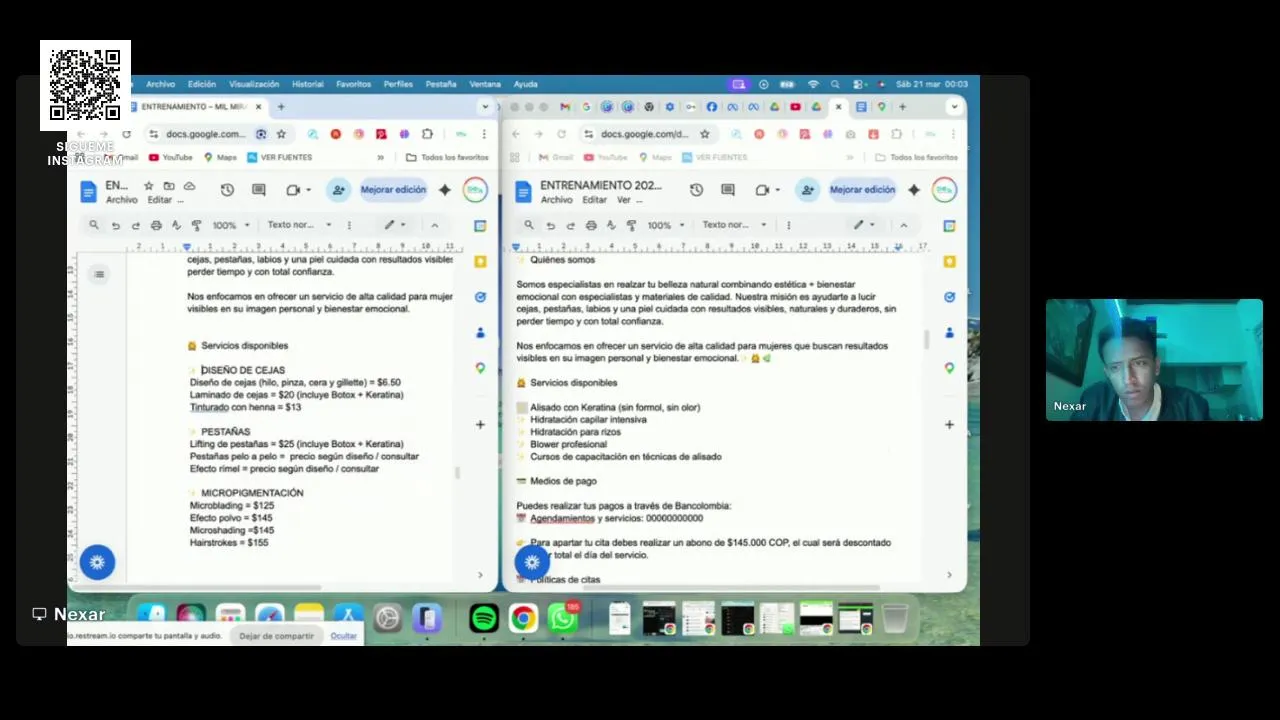Reload the page in the left Chrome window

click(x=126, y=134)
